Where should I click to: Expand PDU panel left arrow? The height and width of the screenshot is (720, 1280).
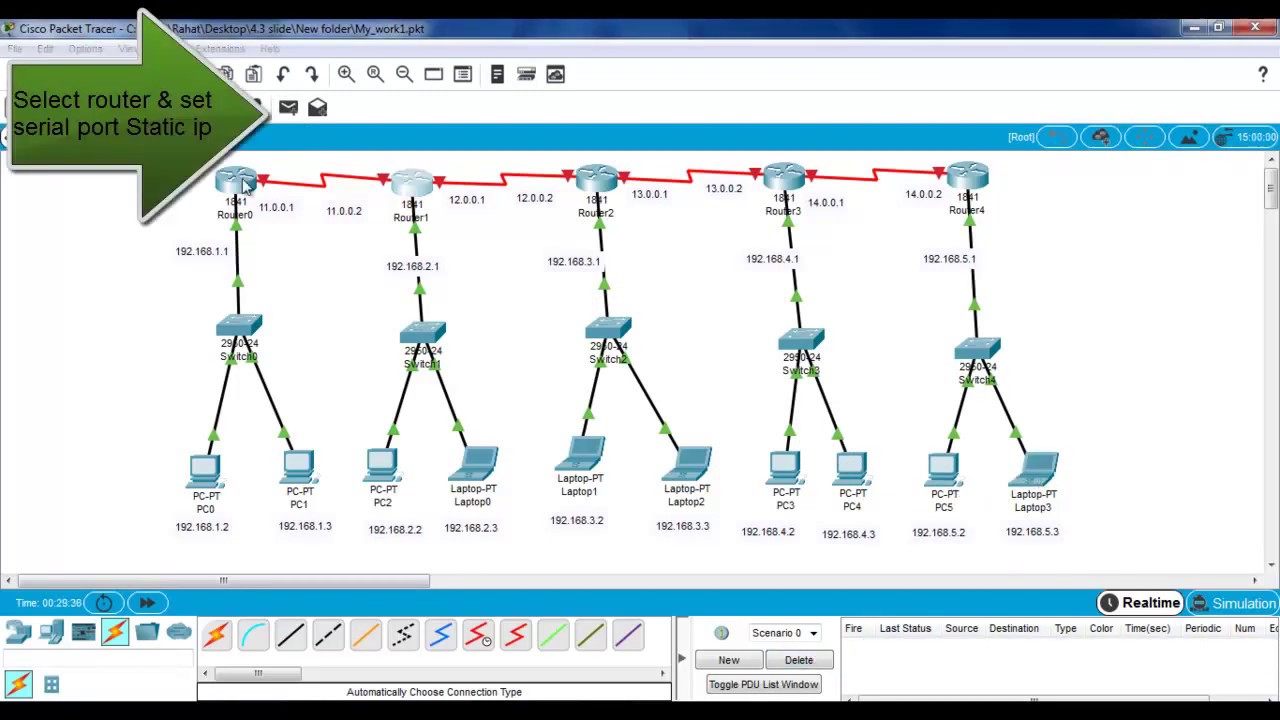click(x=682, y=658)
